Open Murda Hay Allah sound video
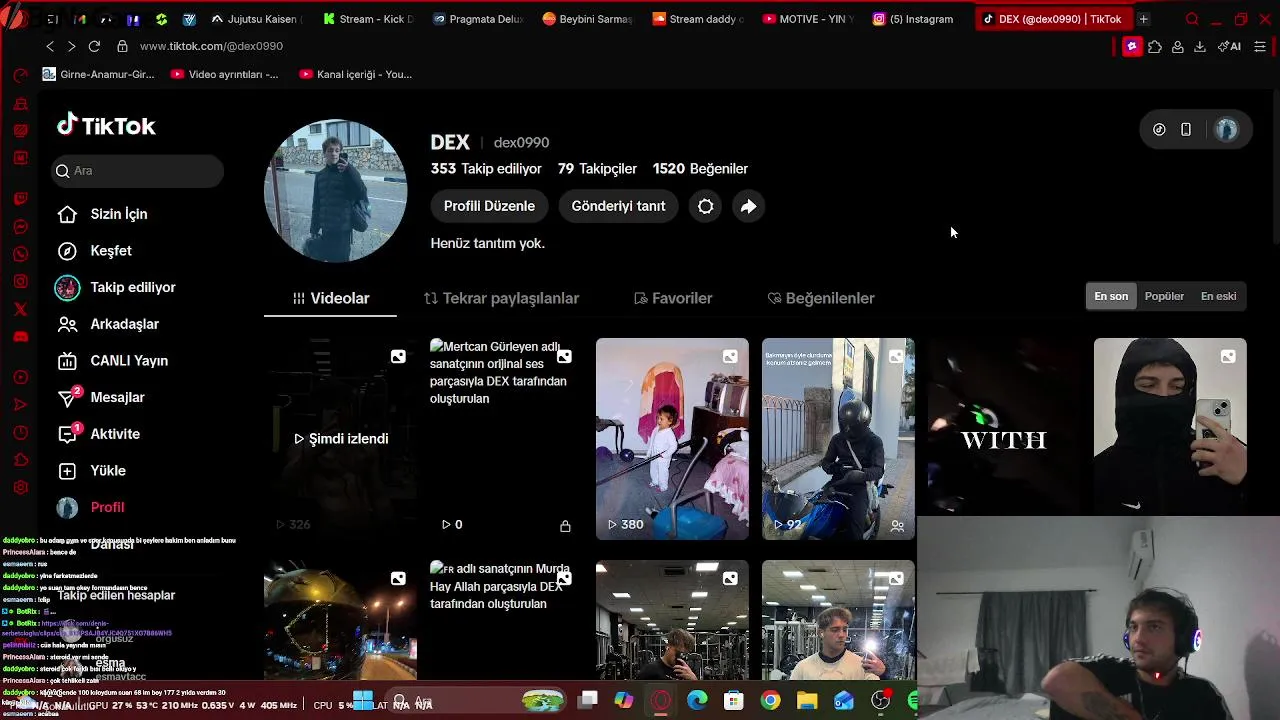1280x720 pixels. coord(506,620)
